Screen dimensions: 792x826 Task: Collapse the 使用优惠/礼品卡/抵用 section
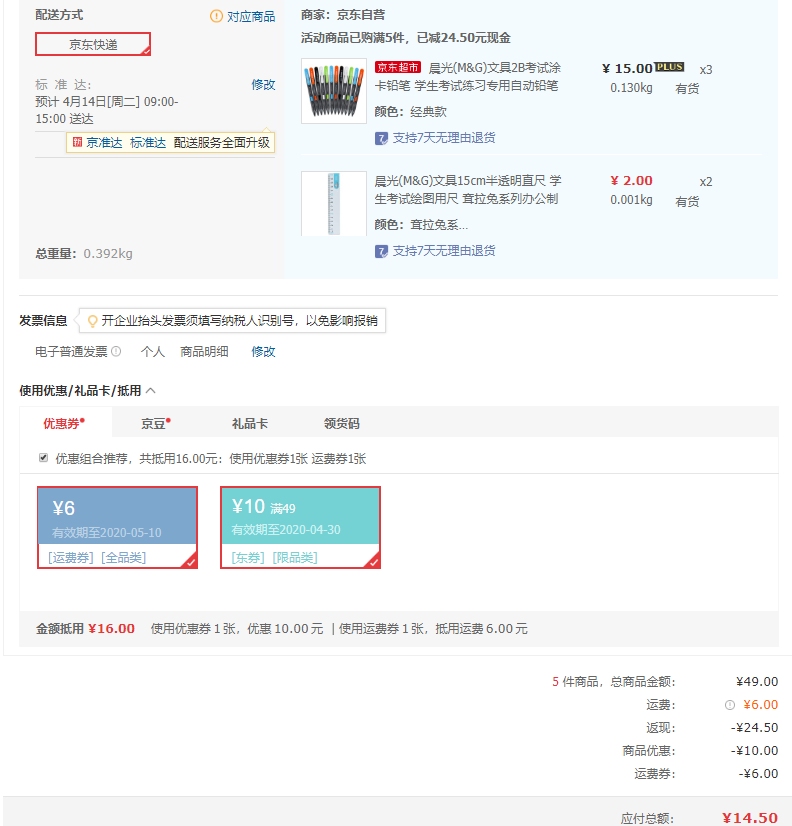click(151, 390)
